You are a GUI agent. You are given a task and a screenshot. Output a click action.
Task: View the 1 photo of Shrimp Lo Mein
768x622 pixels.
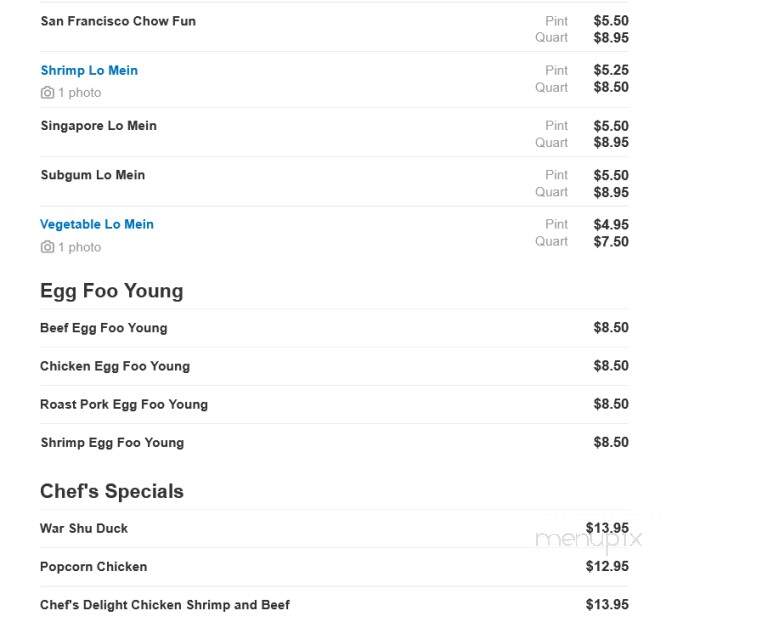[x=80, y=93]
